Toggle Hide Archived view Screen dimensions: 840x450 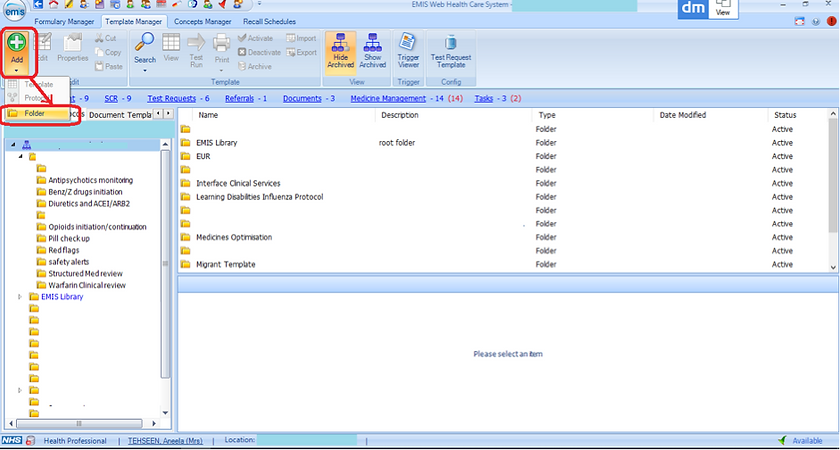(341, 51)
